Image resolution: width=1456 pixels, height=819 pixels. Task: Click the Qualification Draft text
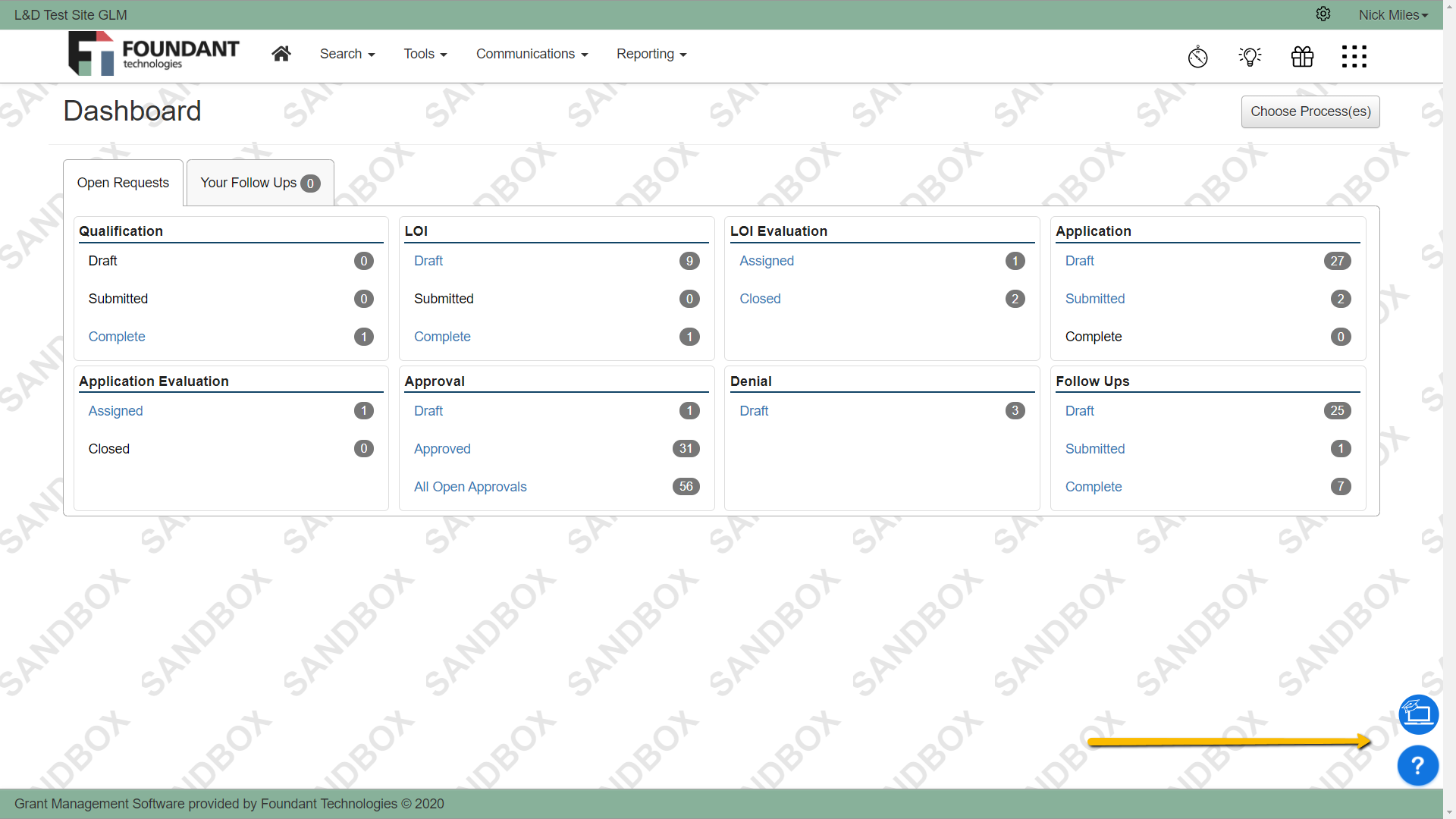[x=102, y=261]
